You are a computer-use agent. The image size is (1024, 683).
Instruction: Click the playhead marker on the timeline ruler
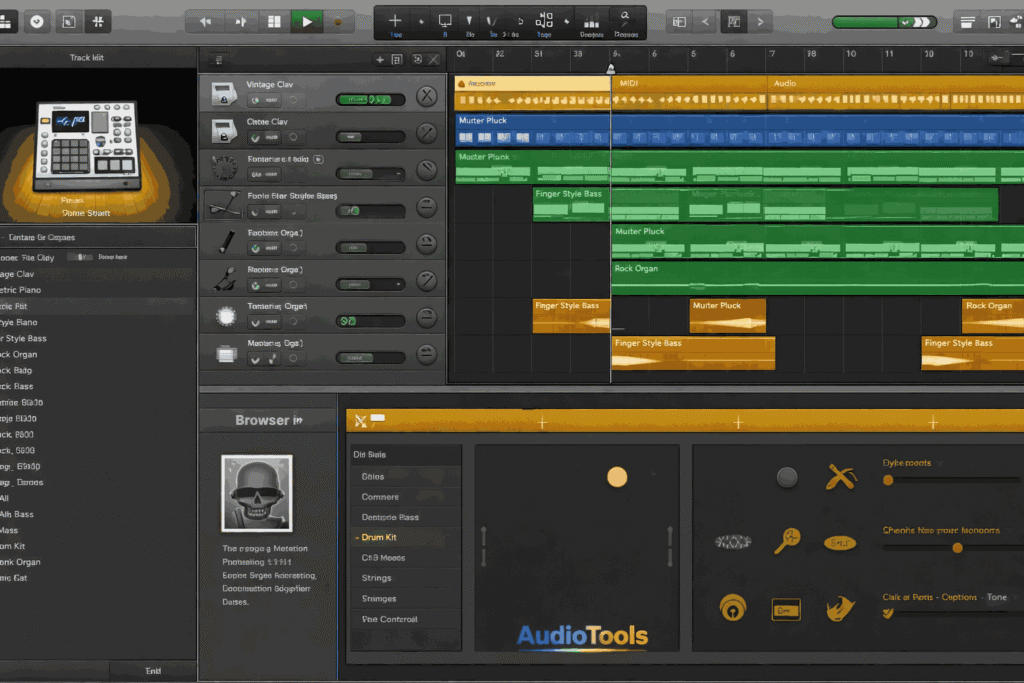click(610, 68)
